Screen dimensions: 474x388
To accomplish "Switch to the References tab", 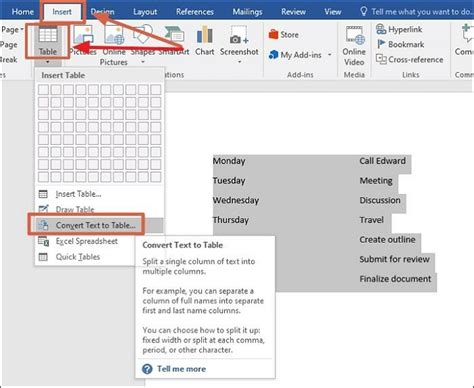I will (x=195, y=12).
